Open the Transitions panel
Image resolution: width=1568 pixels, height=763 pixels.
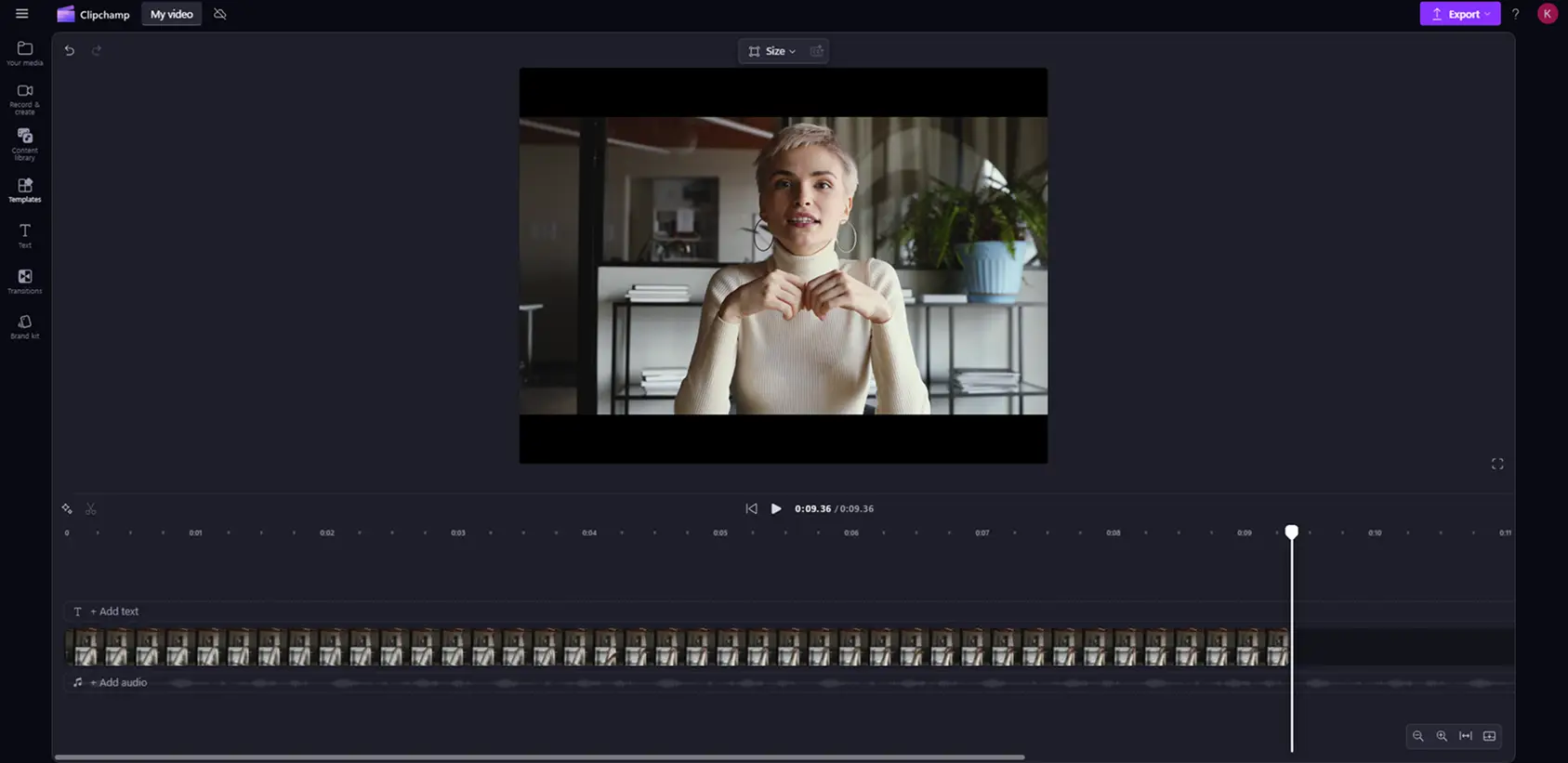pos(25,281)
